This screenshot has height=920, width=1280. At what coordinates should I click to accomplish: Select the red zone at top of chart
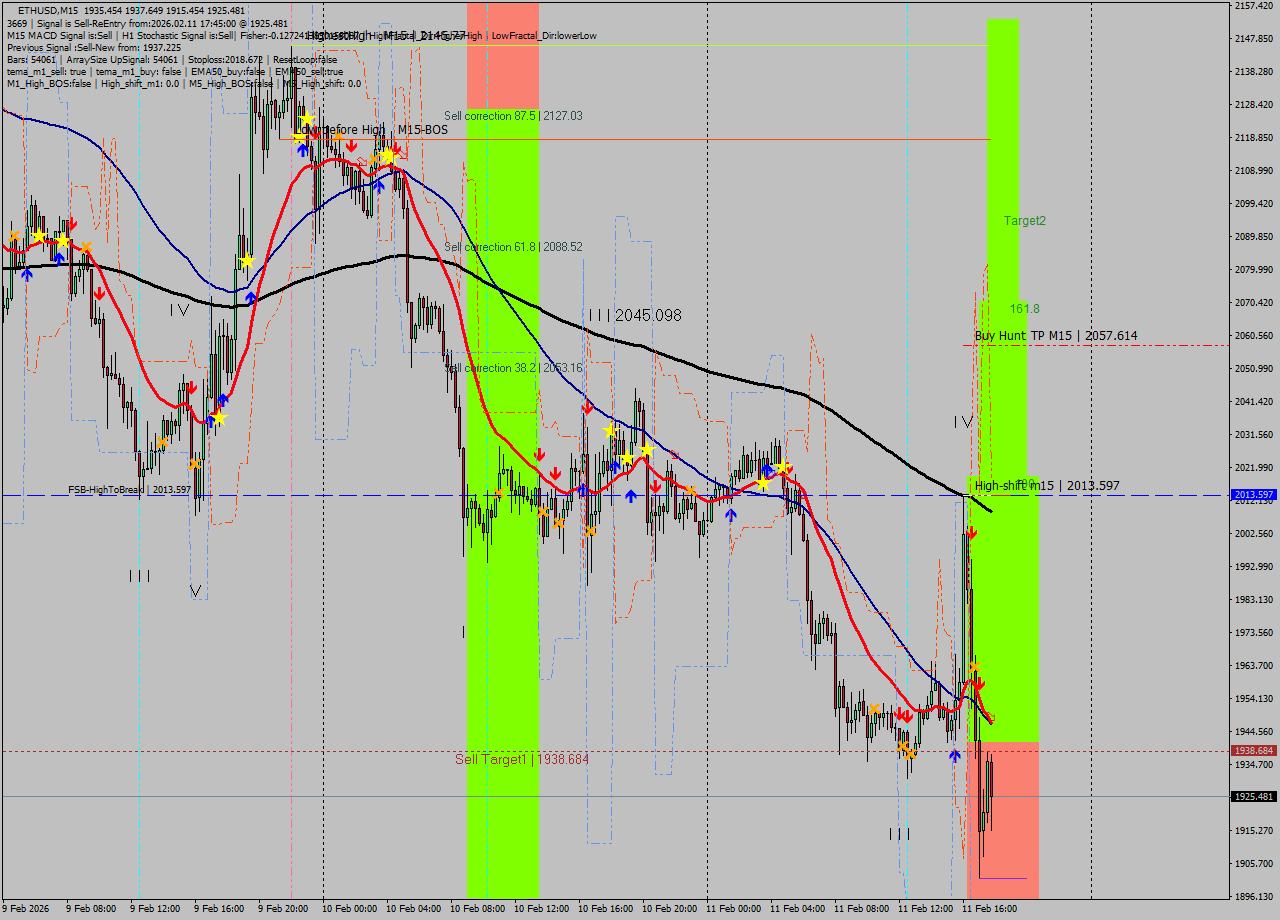click(503, 55)
